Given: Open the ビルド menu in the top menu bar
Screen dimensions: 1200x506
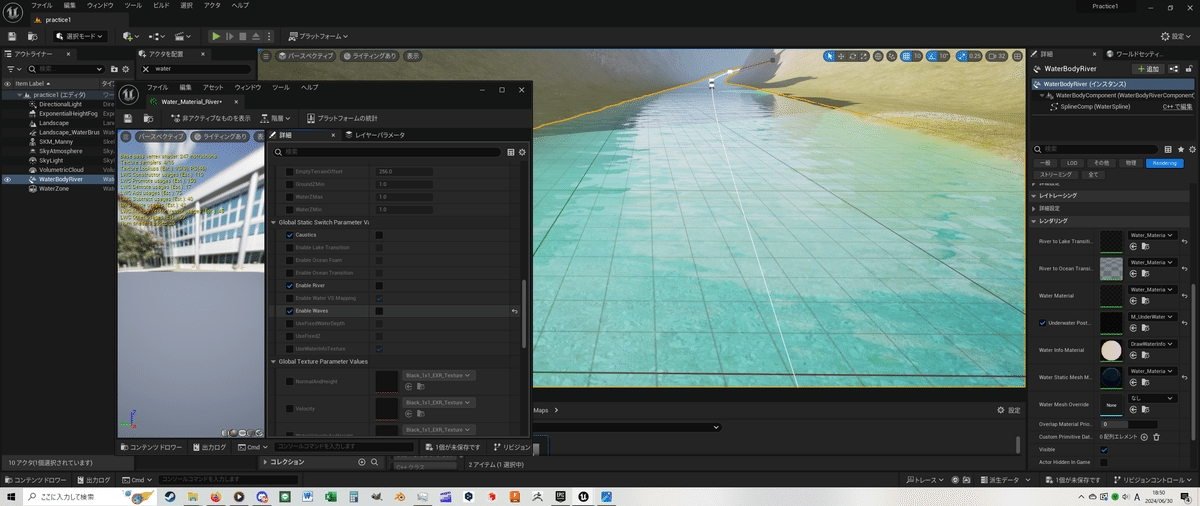Looking at the screenshot, I should [x=160, y=5].
